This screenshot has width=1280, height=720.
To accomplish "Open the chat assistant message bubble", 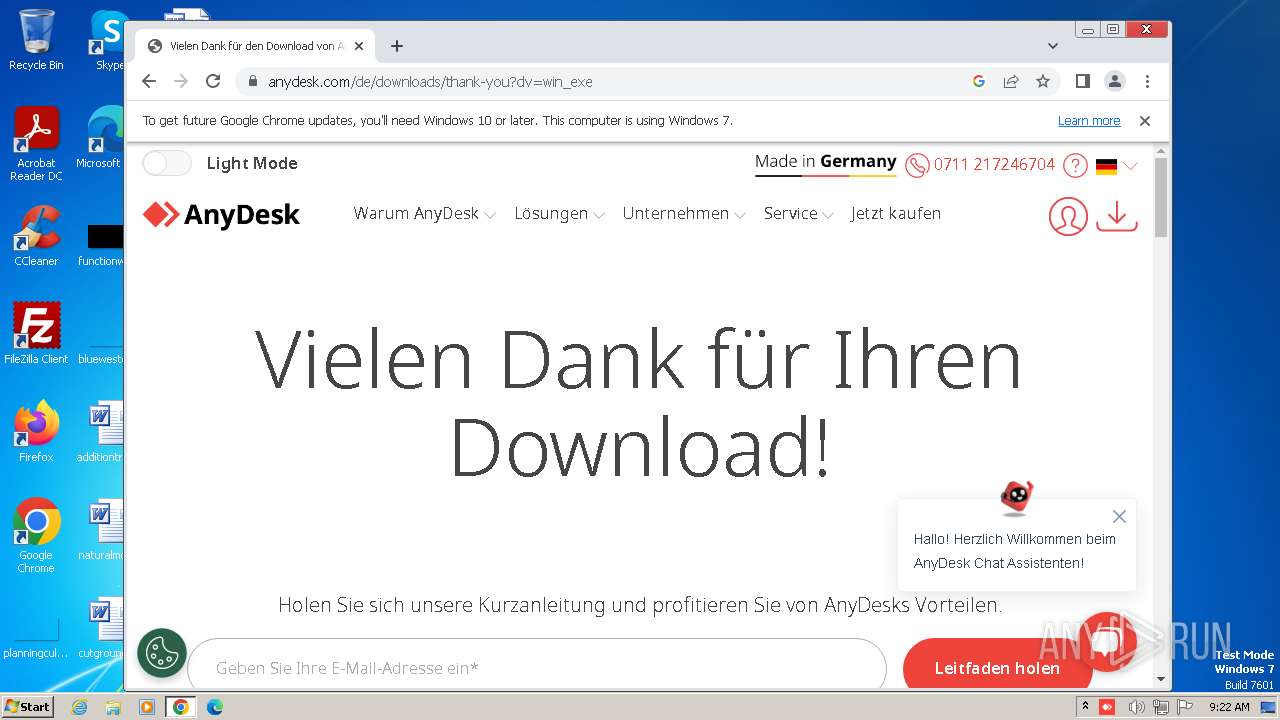I will 1015,551.
